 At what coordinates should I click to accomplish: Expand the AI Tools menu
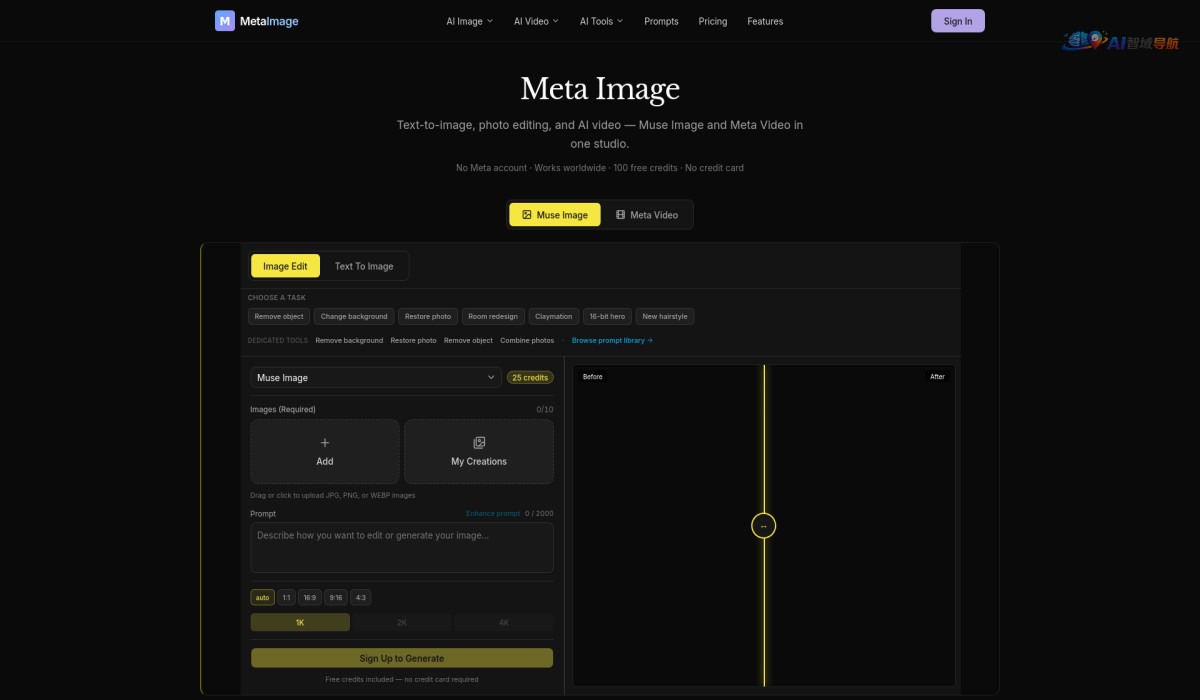coord(602,21)
